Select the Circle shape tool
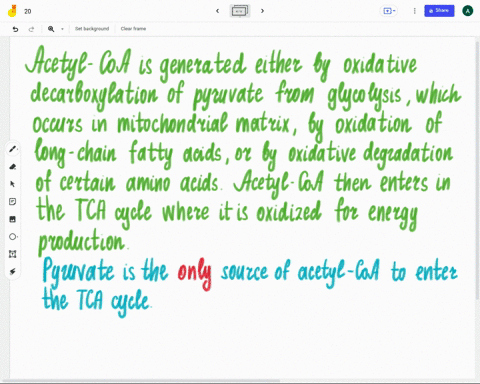The height and width of the screenshot is (384, 480). coord(13,237)
